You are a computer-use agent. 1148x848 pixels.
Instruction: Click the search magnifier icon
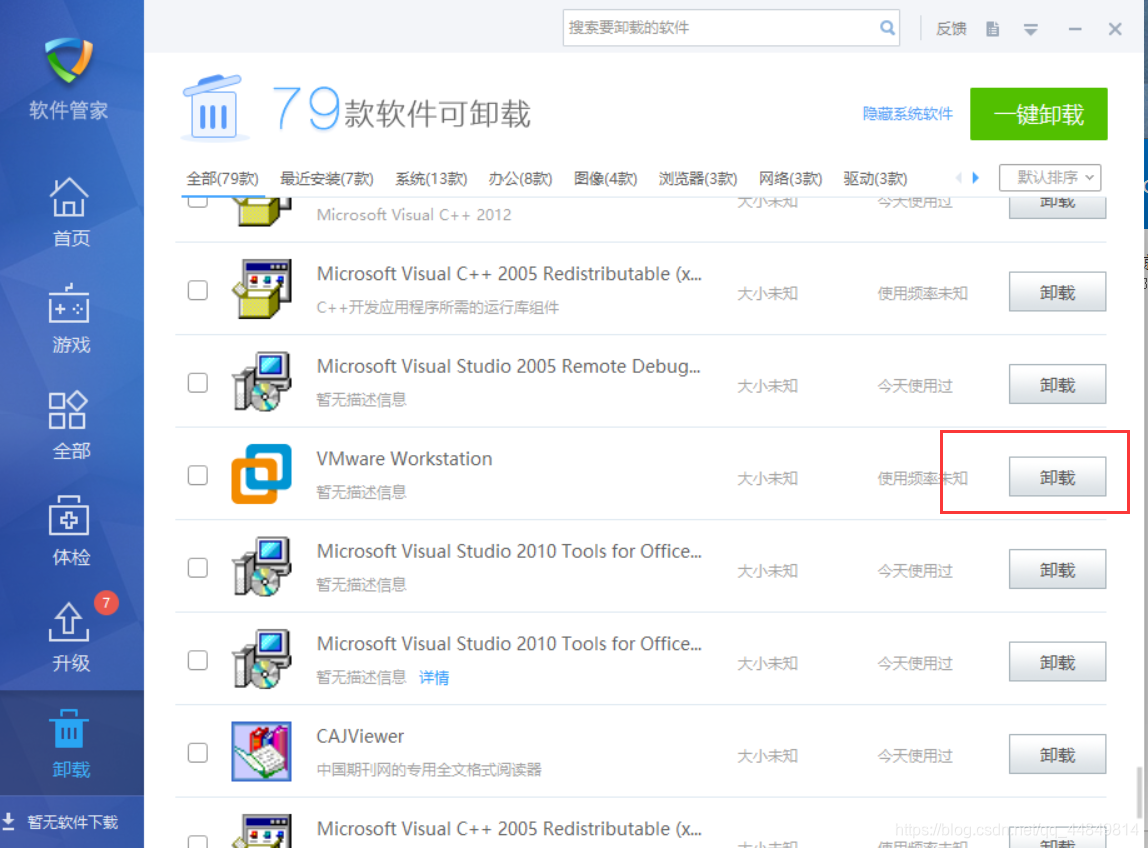(887, 28)
